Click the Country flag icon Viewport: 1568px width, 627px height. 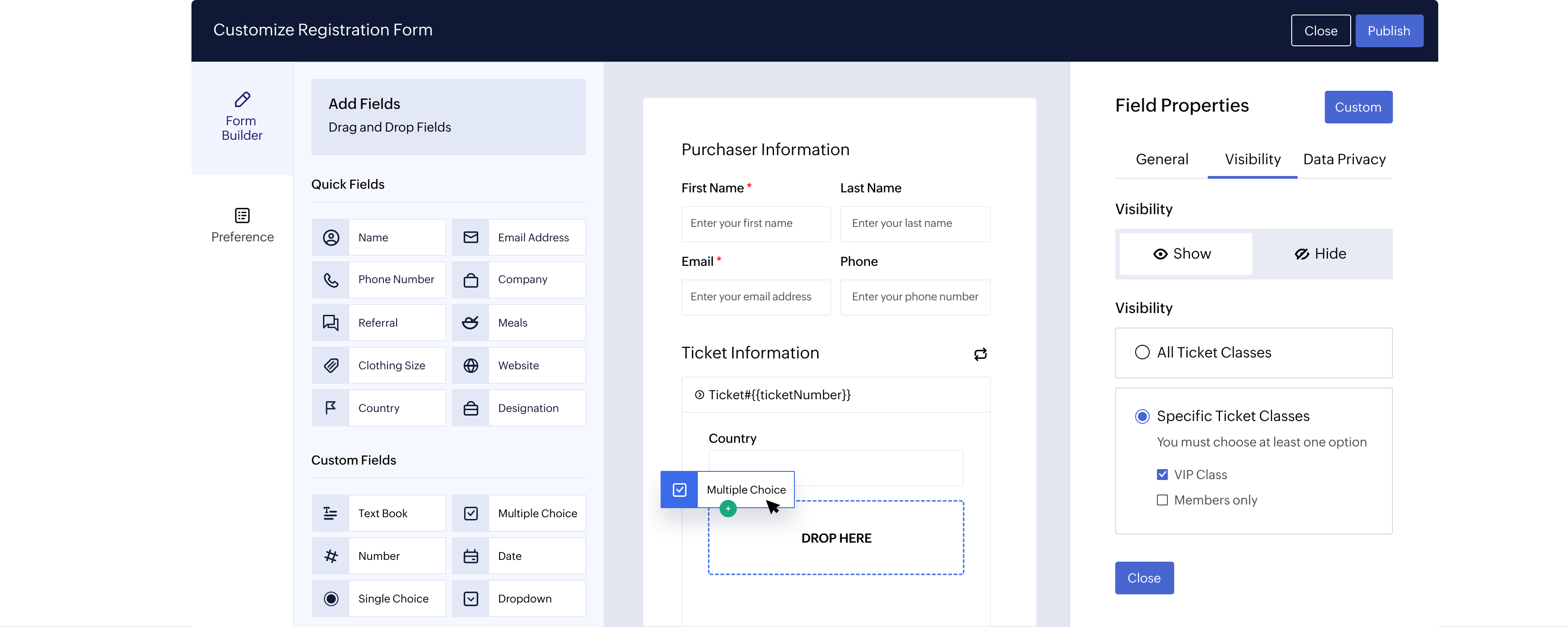click(330, 408)
